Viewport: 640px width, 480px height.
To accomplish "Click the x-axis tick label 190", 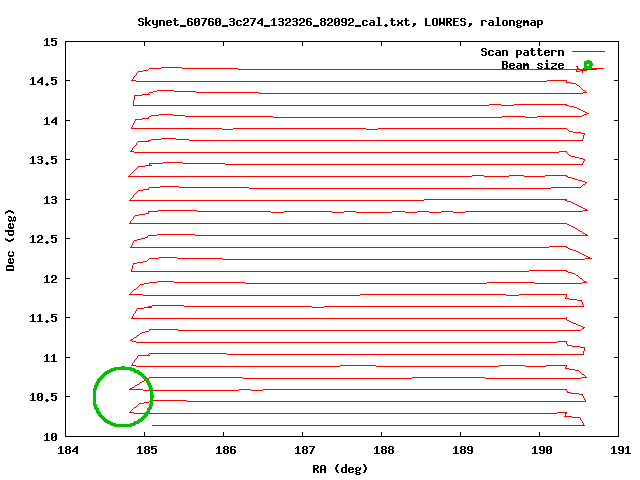I will pos(542,450).
